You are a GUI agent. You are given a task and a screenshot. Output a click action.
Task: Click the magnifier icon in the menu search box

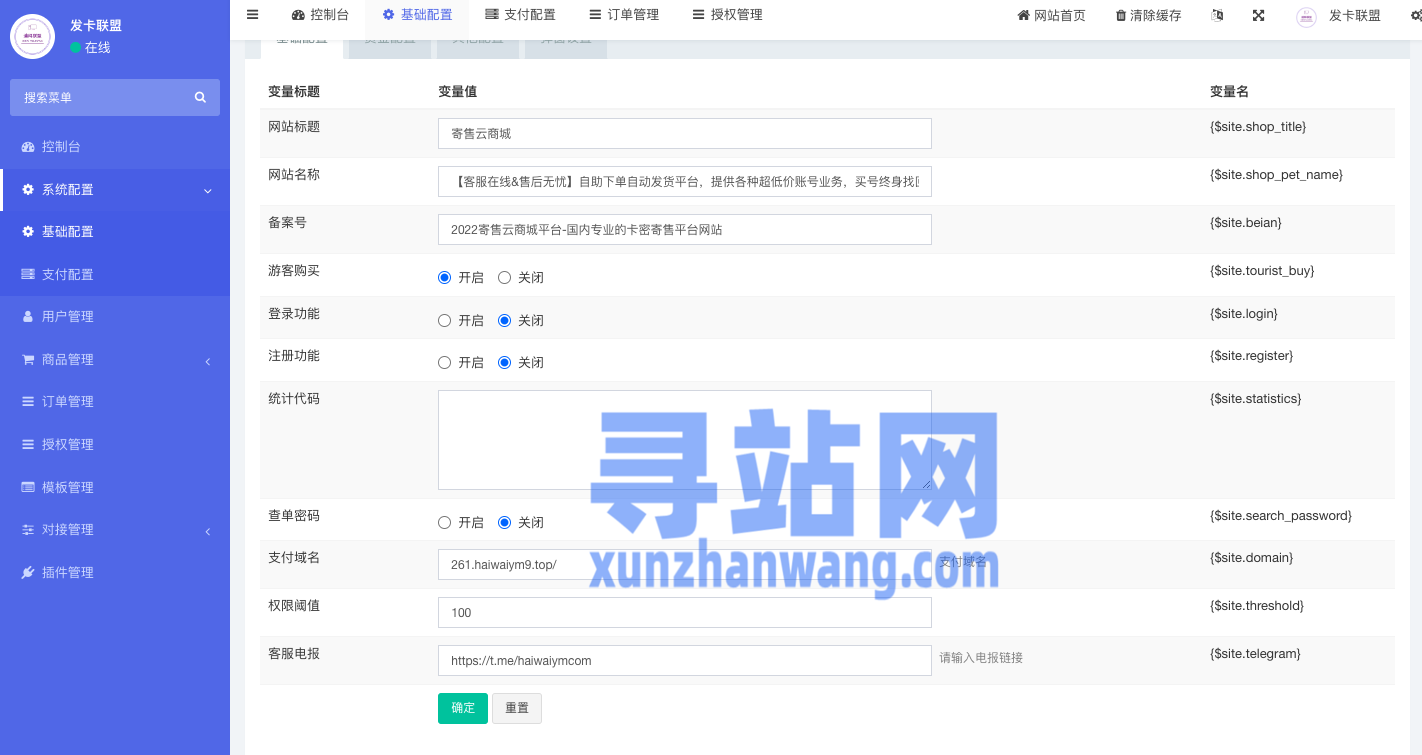click(200, 97)
